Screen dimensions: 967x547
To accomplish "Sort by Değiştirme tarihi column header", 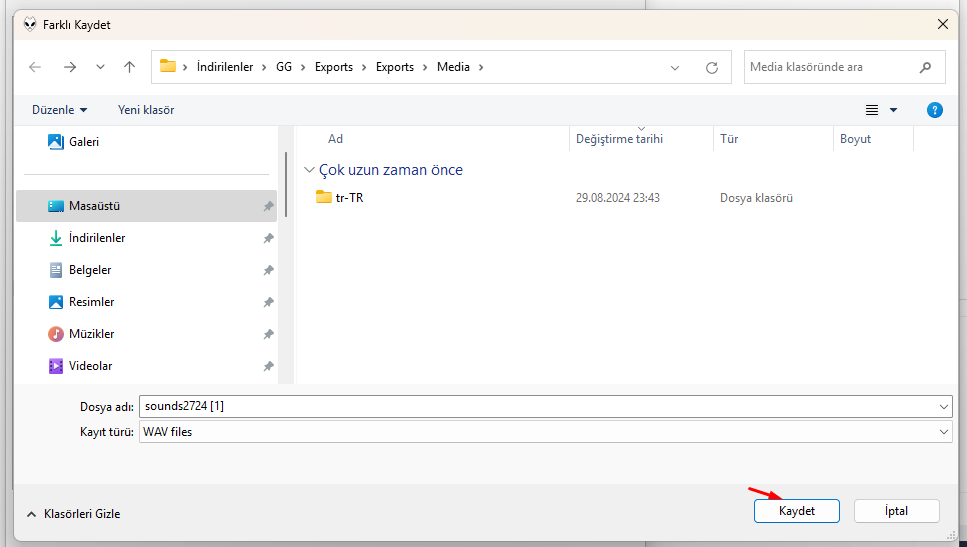I will (641, 139).
